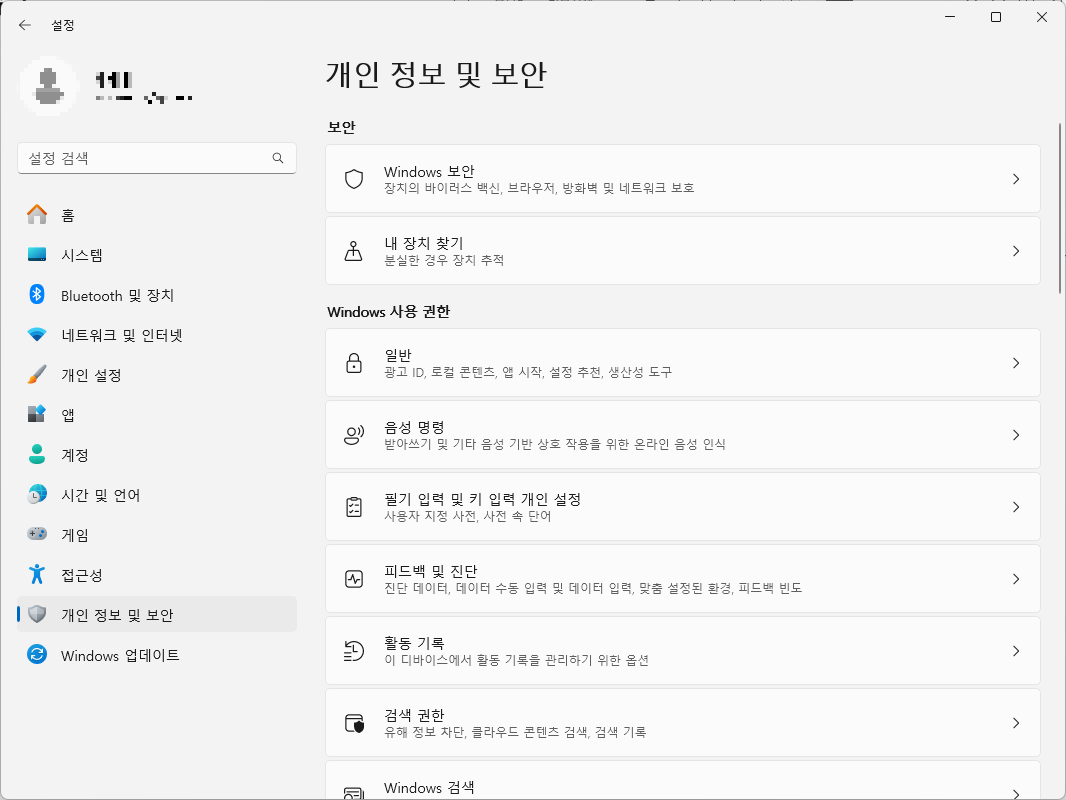The height and width of the screenshot is (800, 1066).
Task: Minimize the 설정 window
Action: tap(950, 17)
